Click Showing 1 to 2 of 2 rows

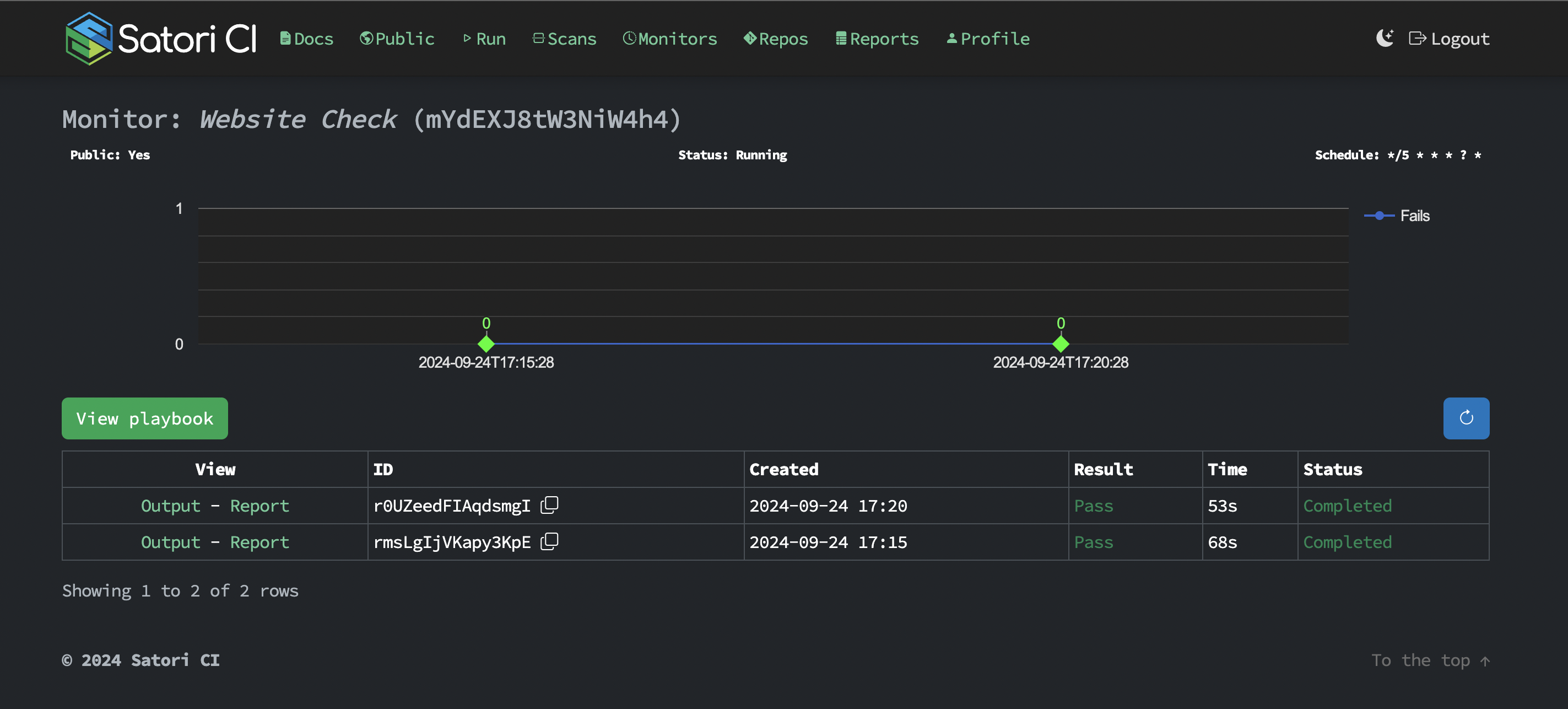pos(180,591)
